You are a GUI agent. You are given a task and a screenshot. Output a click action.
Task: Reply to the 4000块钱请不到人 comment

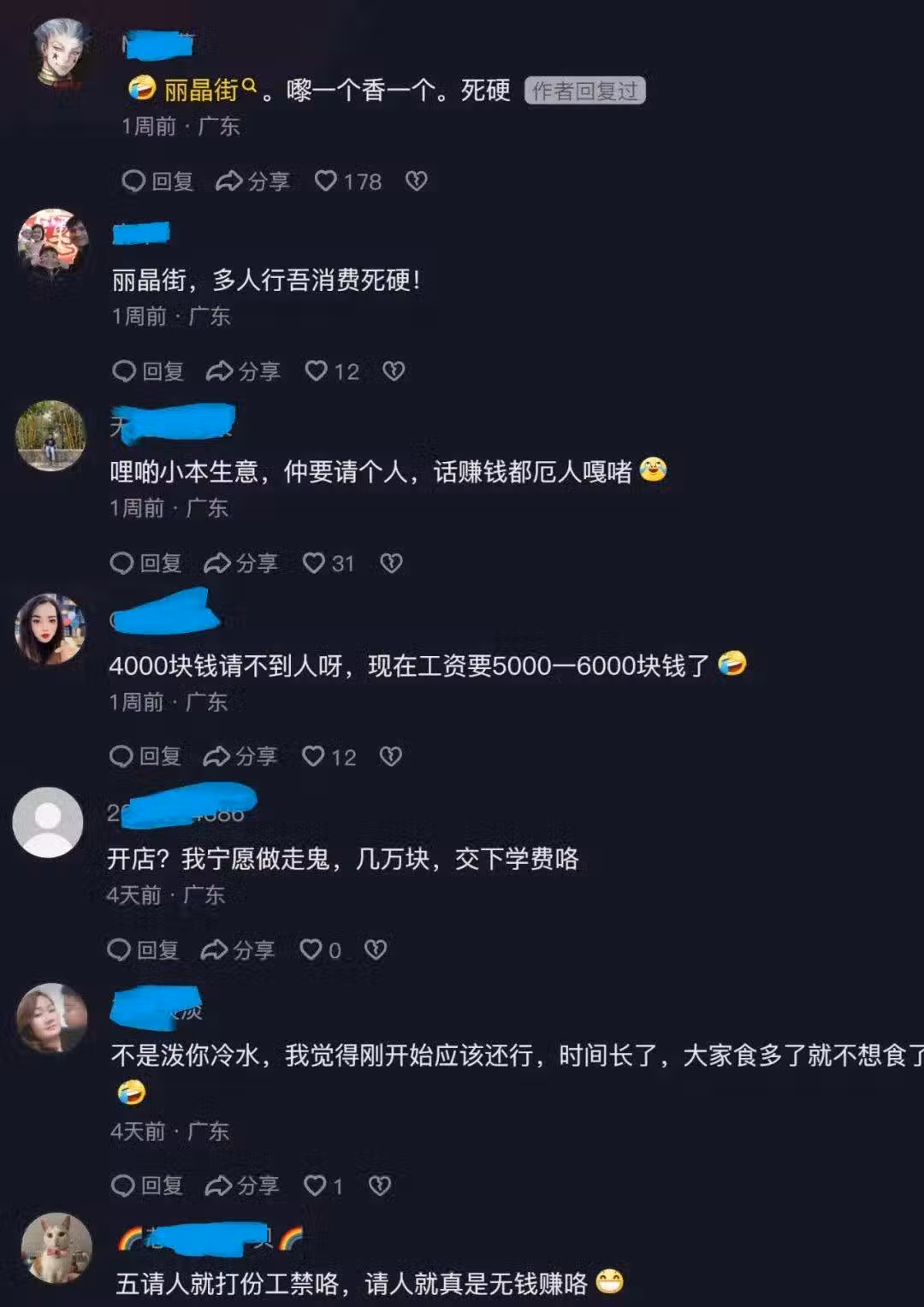pyautogui.click(x=145, y=756)
